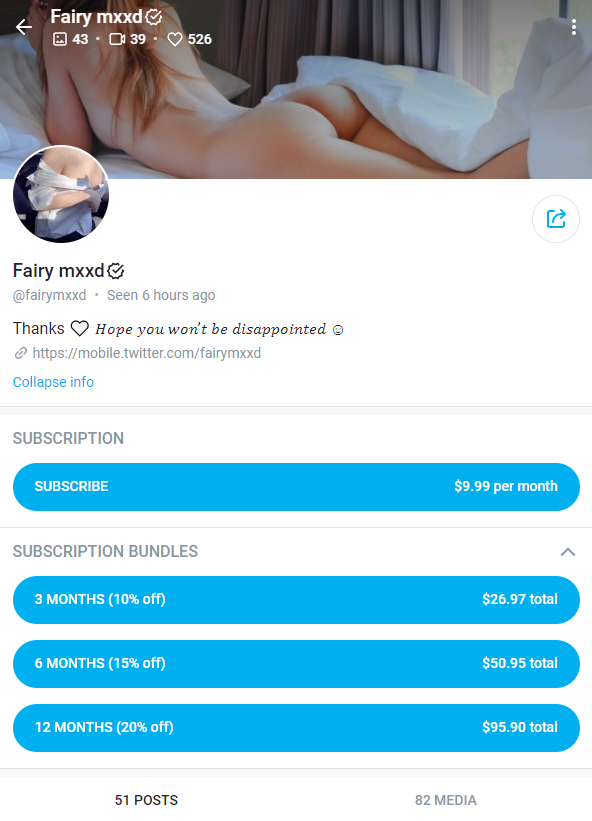592x821 pixels.
Task: Open the mobile.twitter.com/fairymxxd link
Action: point(147,353)
